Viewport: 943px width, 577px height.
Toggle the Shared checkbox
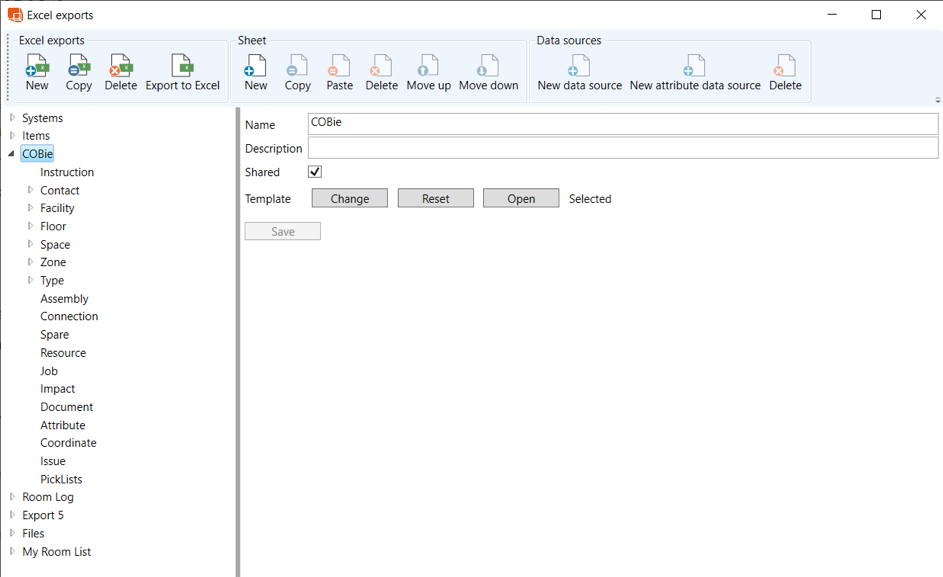[x=315, y=172]
